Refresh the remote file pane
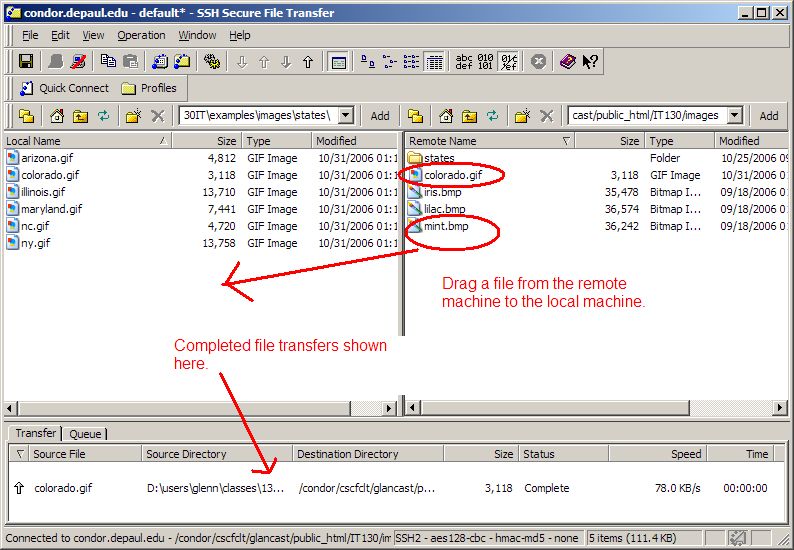 click(x=492, y=116)
